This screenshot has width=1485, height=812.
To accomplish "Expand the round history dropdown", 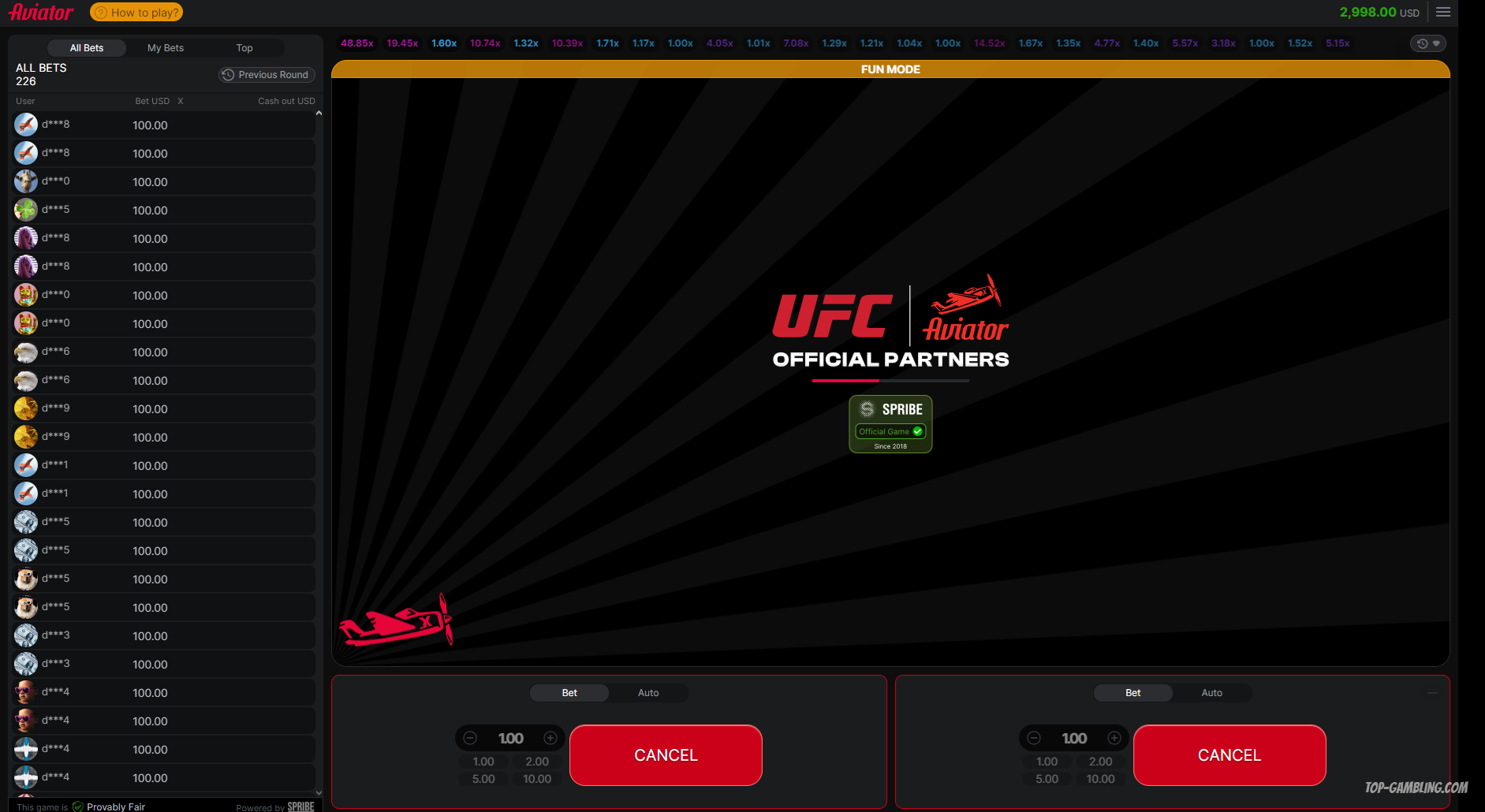I will coord(1428,43).
